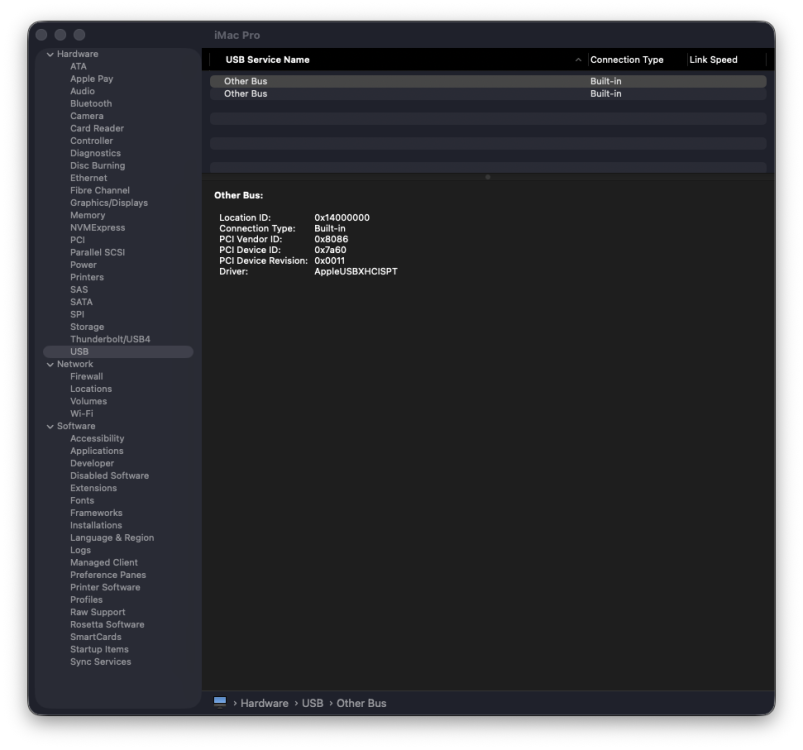Show Graphics/Displays information

pyautogui.click(x=109, y=203)
